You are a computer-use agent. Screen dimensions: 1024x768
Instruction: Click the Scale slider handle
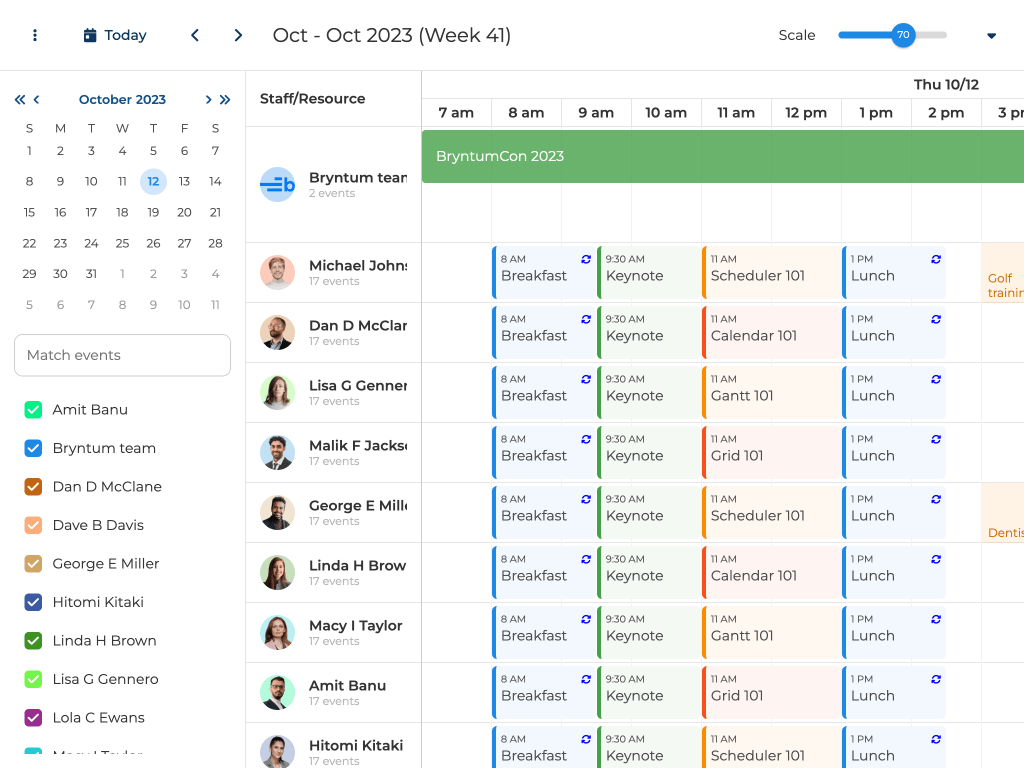click(903, 35)
